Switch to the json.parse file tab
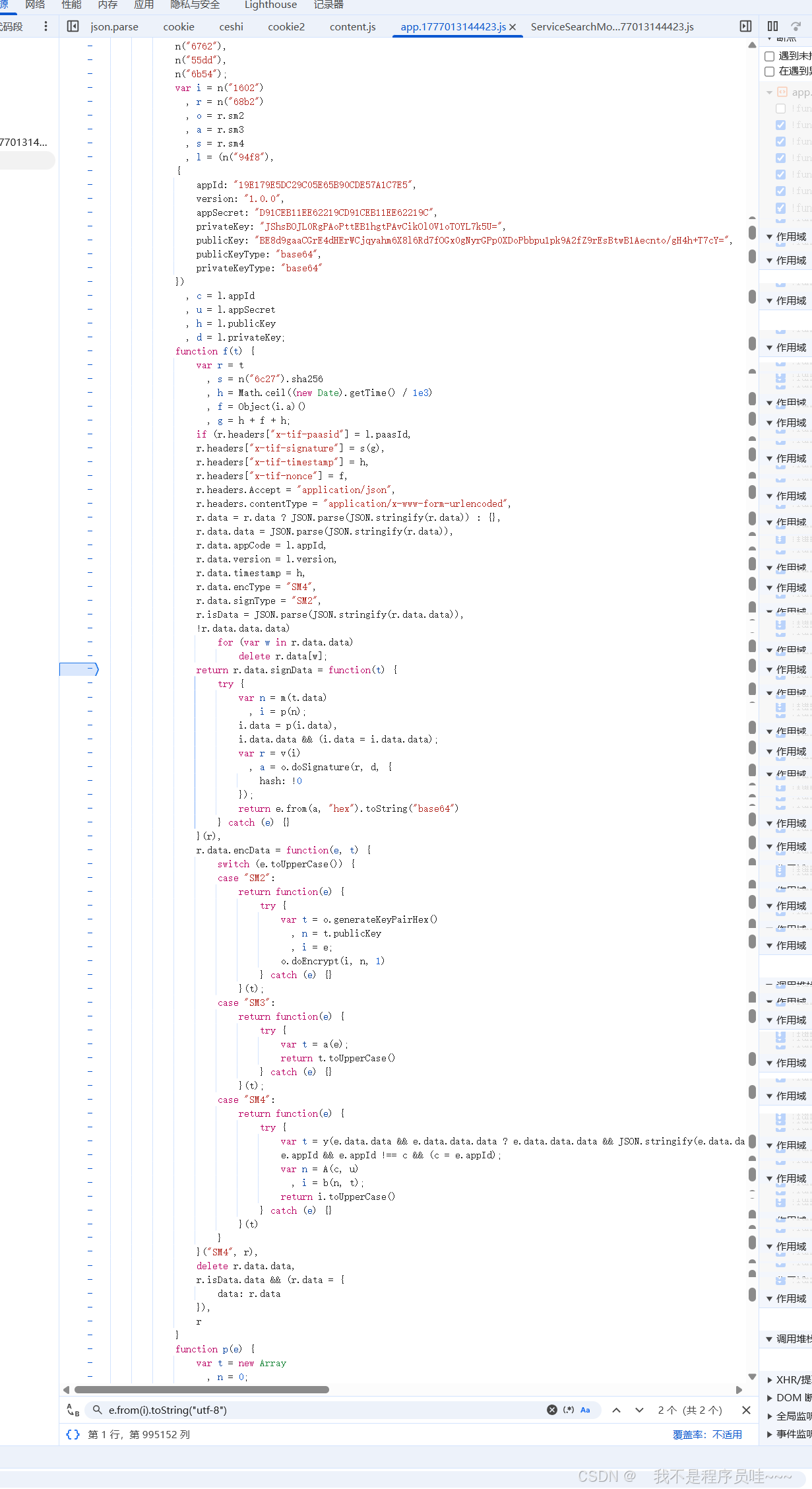This screenshot has height=1489, width=812. coord(114,27)
